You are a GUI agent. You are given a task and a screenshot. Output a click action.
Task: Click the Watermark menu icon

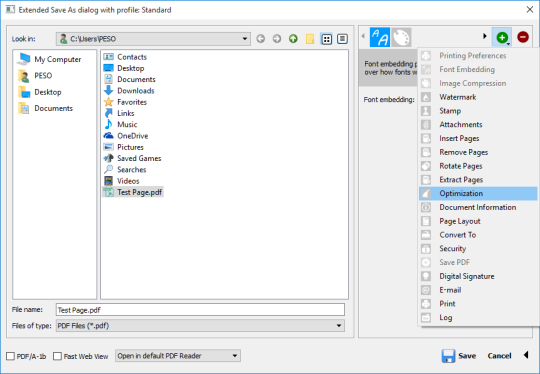coord(426,97)
